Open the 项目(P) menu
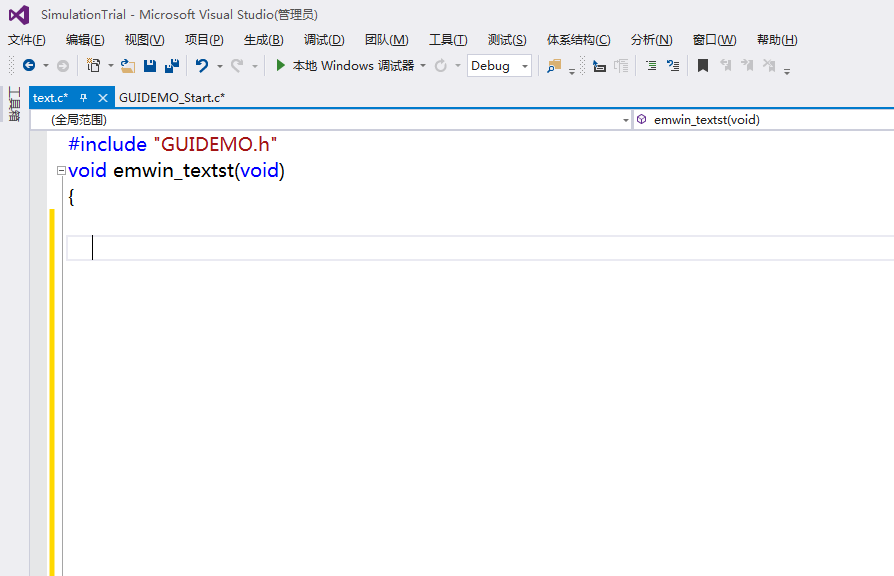 pyautogui.click(x=204, y=40)
